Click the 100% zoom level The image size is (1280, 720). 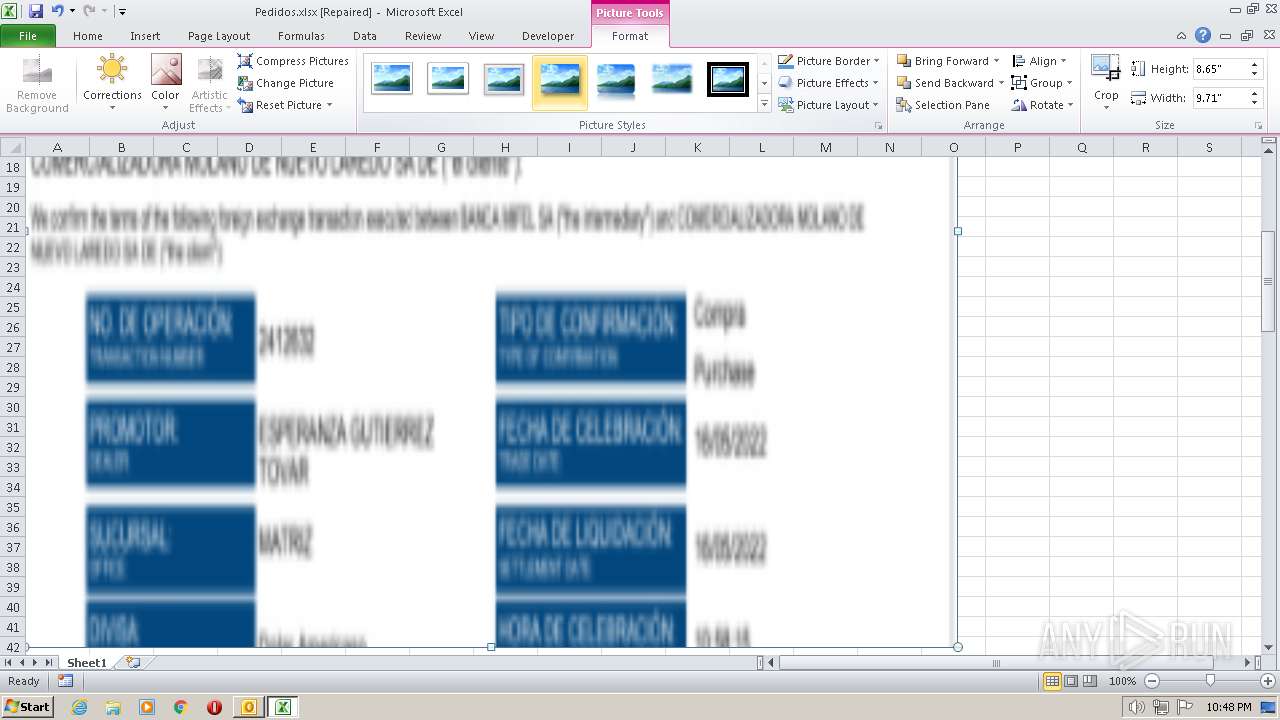coord(1122,681)
